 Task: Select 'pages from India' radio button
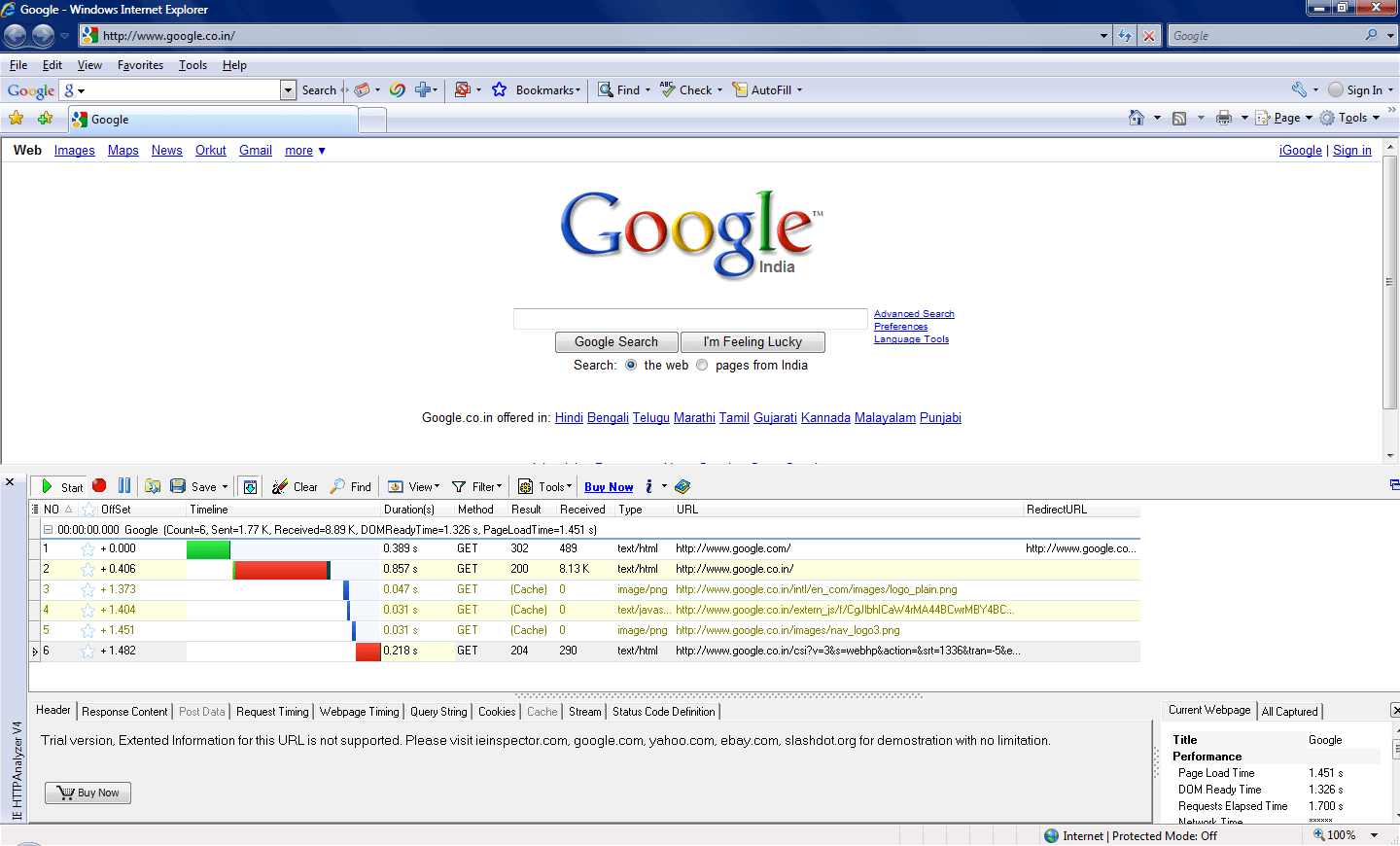coord(702,365)
